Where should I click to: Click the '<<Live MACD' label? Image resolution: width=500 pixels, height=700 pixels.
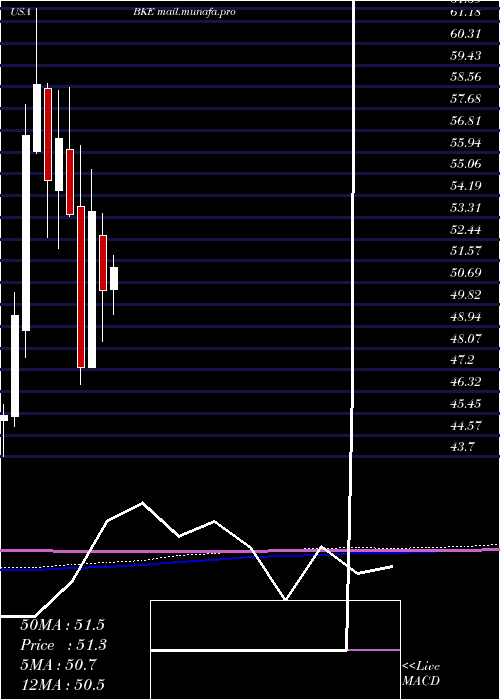(421, 674)
